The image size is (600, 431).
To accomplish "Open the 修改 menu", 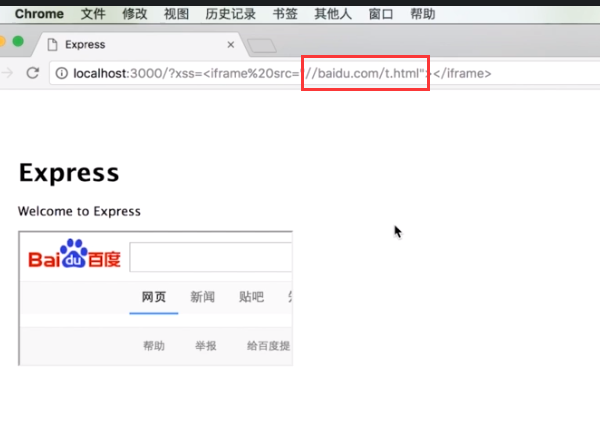I will tap(135, 14).
